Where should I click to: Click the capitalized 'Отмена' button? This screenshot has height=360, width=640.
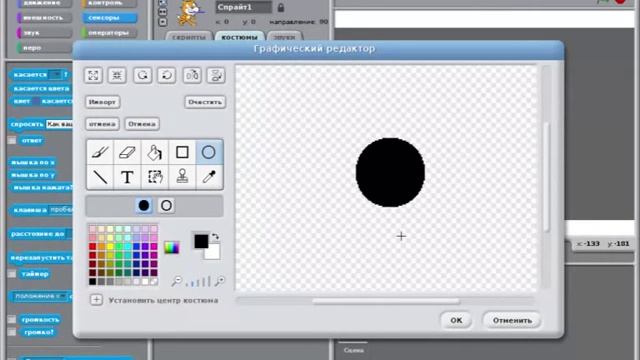142,124
